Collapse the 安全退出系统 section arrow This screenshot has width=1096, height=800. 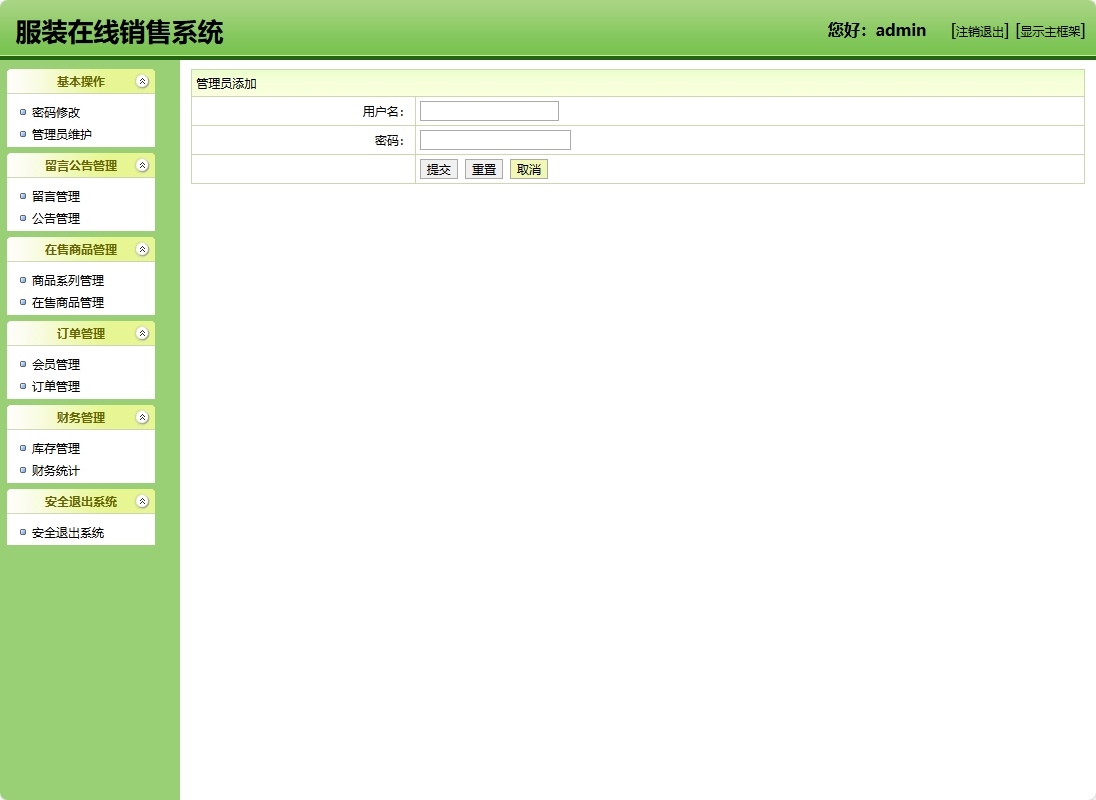point(142,501)
